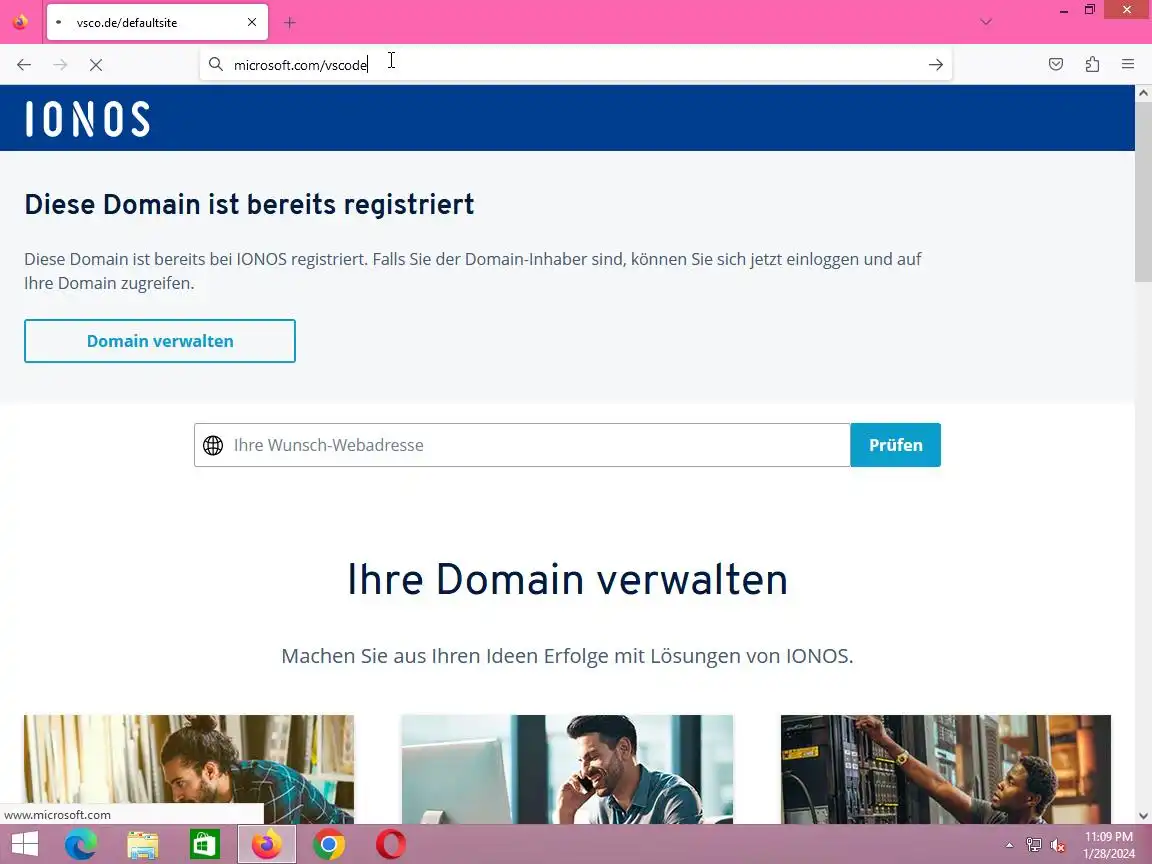Click the muted volume tray icon
Image resolution: width=1152 pixels, height=864 pixels.
click(x=1058, y=846)
